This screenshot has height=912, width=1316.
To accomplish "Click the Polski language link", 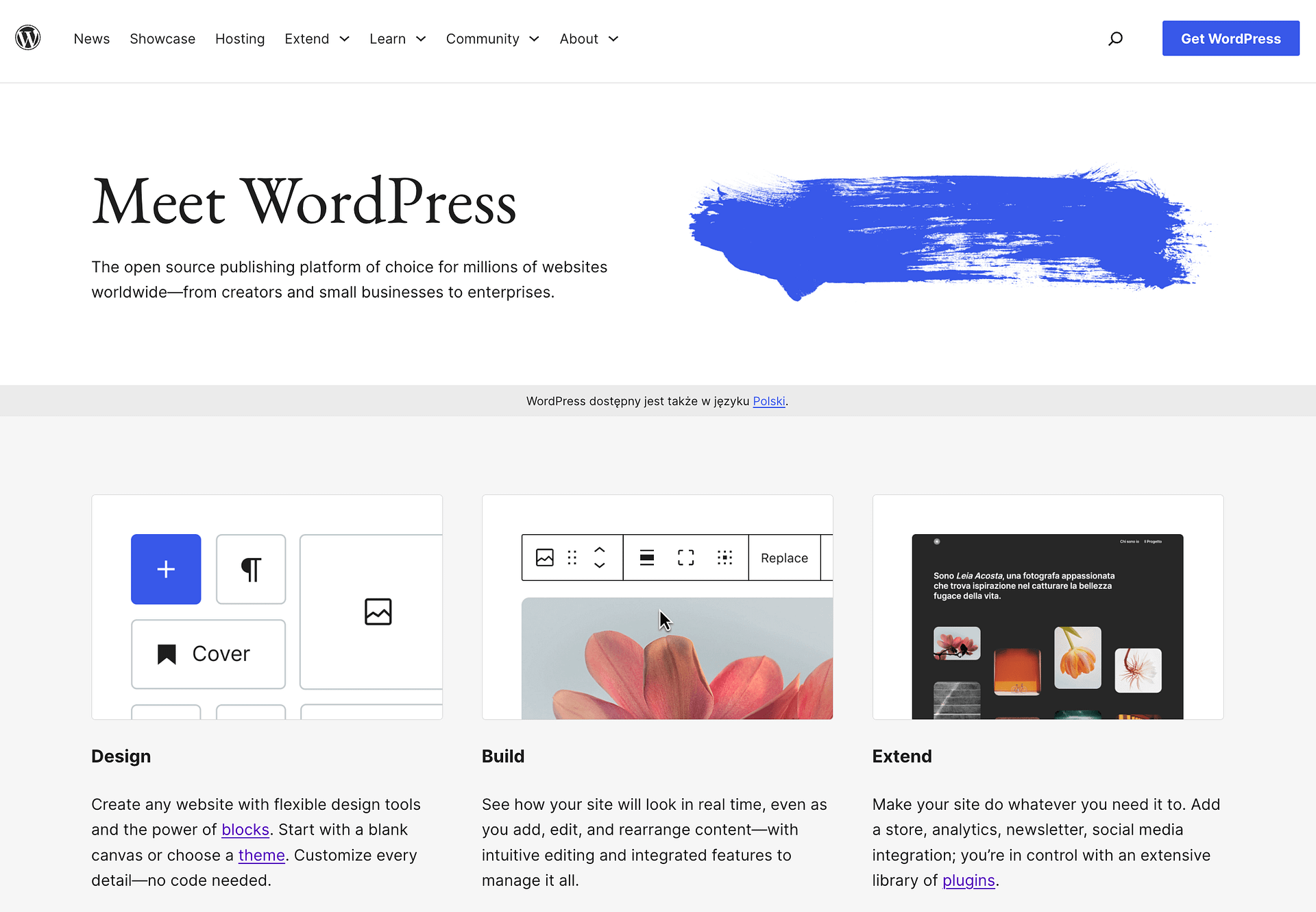I will point(769,400).
